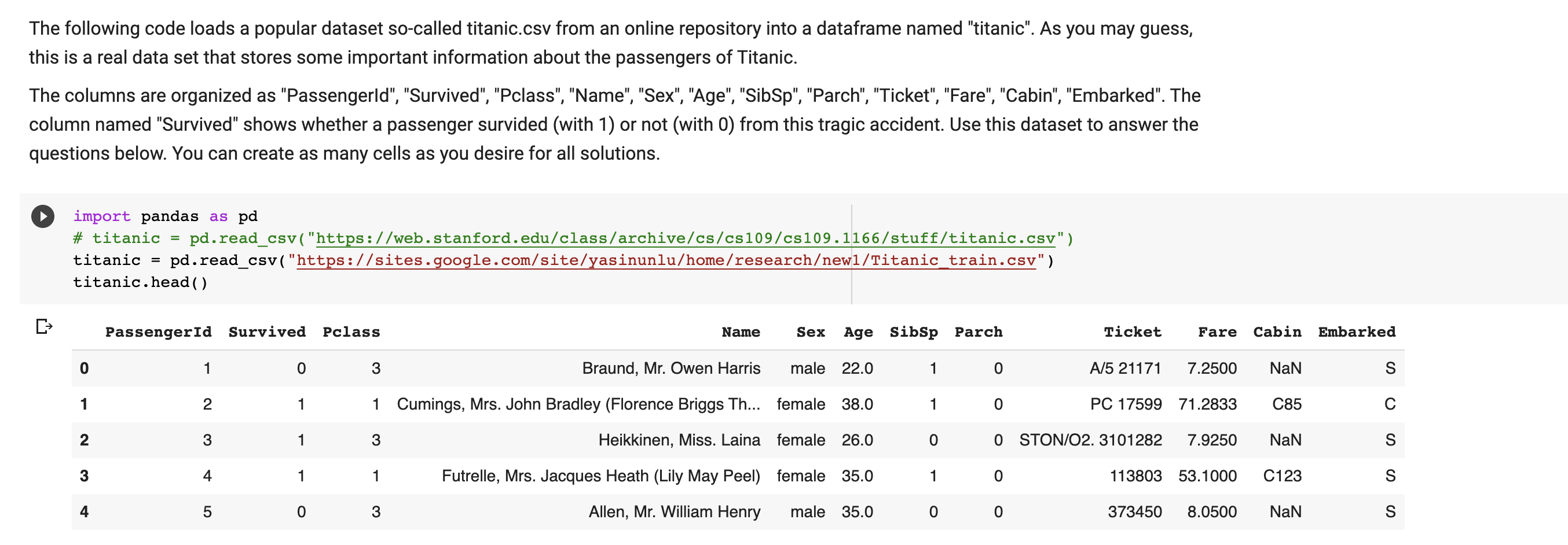Click the Ticket column header
Image resolution: width=1568 pixels, height=545 pixels.
point(1132,332)
